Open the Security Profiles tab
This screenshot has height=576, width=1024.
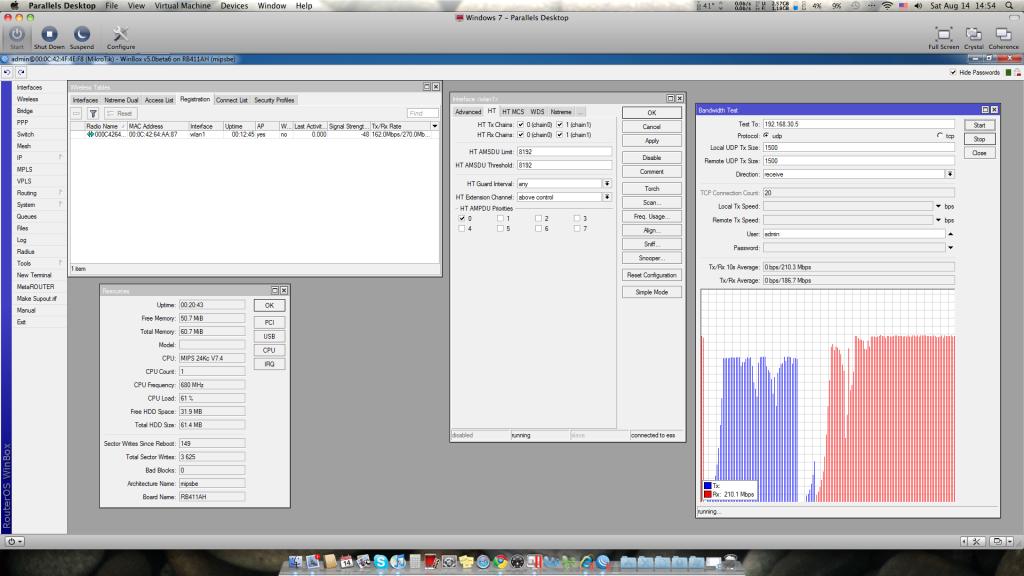point(274,100)
